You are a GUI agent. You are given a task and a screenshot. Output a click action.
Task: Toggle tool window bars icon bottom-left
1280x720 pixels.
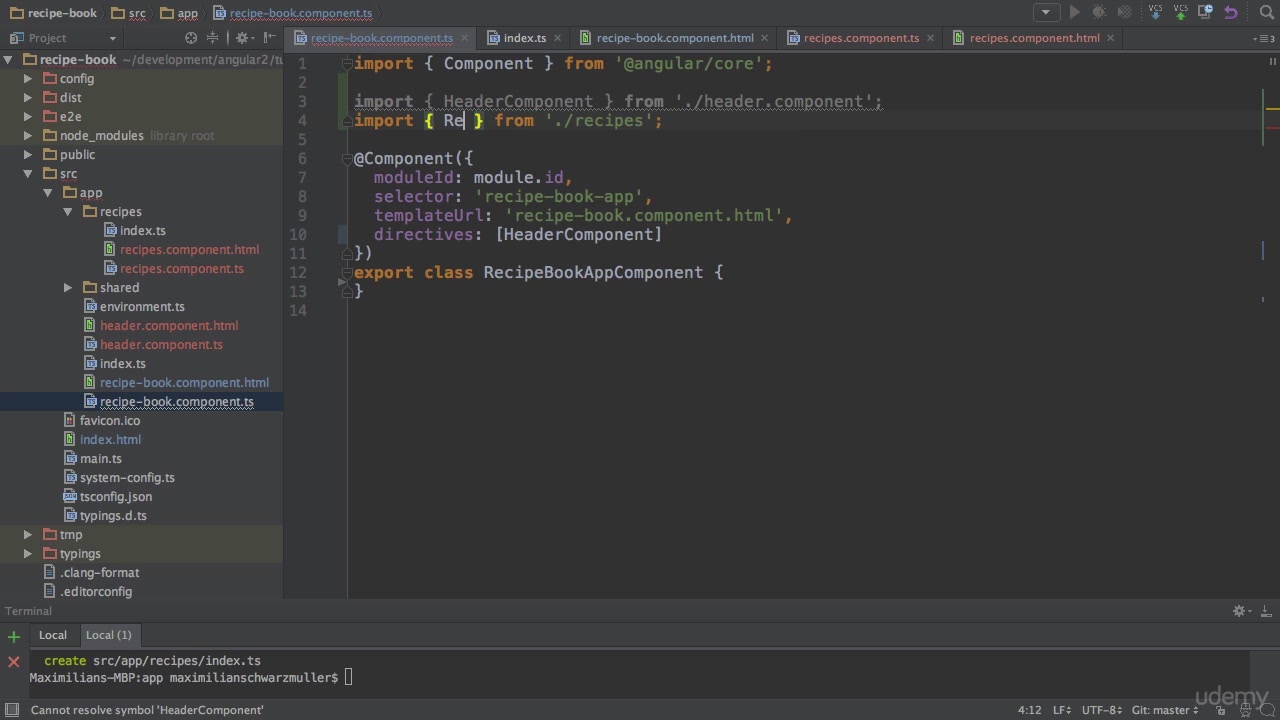pos(10,710)
